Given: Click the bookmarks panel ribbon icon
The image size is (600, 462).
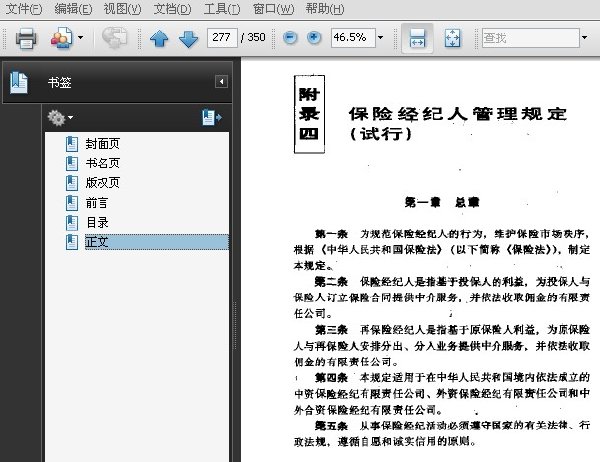Looking at the screenshot, I should pyautogui.click(x=19, y=82).
